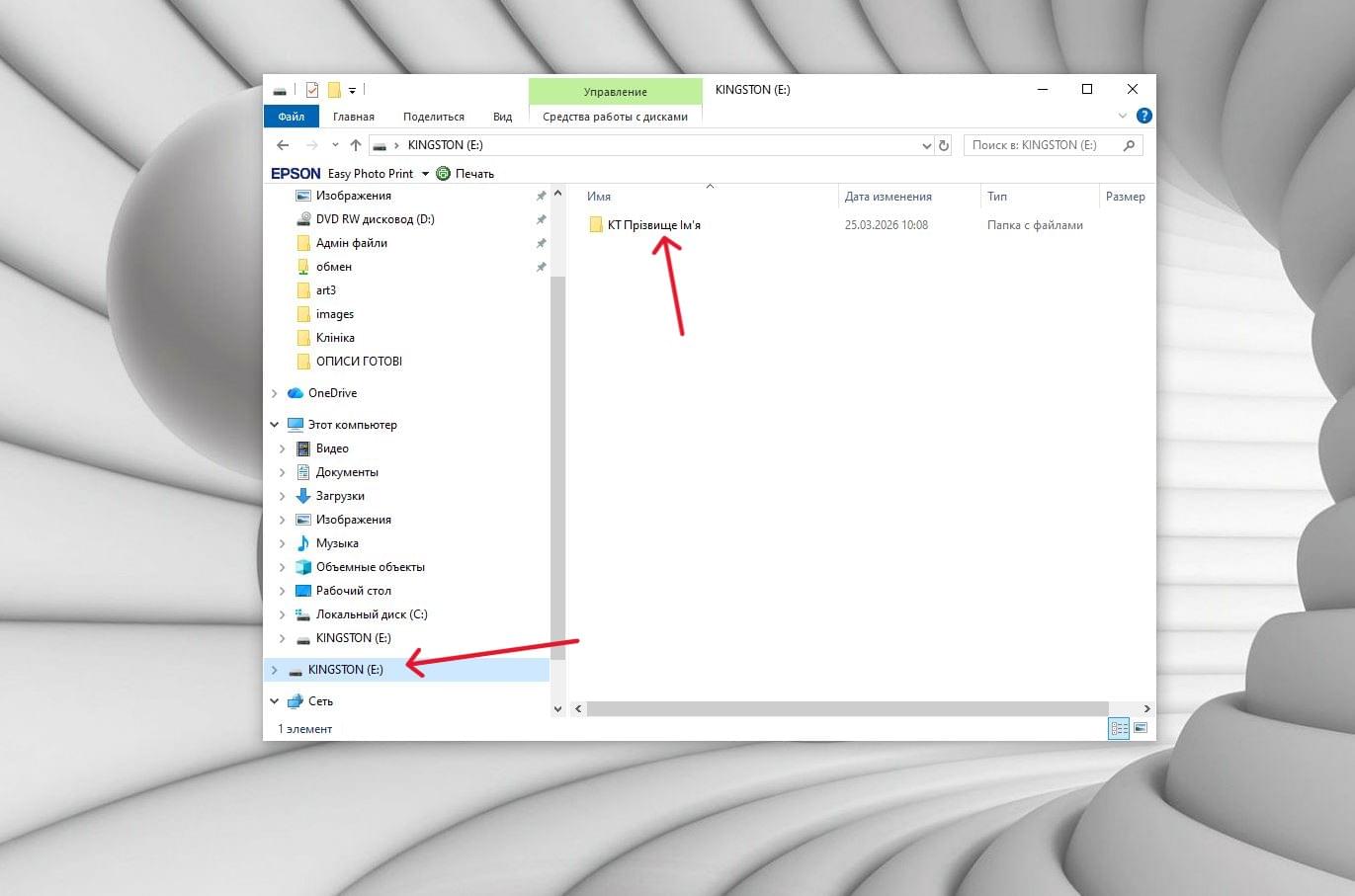Image resolution: width=1355 pixels, height=896 pixels.
Task: Select the КТ Прізвище Ім'я folder
Action: tap(653, 225)
